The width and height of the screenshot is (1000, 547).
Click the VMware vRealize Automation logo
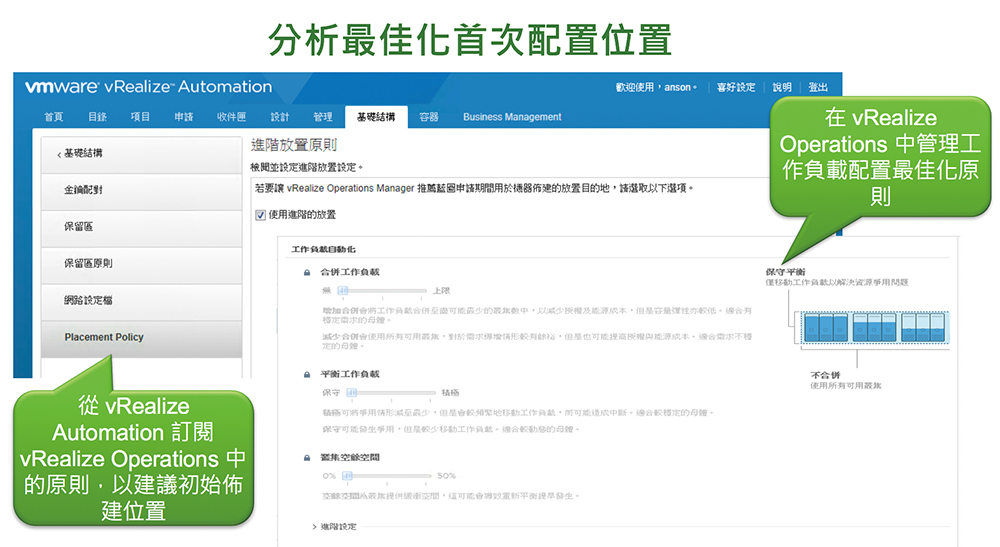(x=148, y=87)
